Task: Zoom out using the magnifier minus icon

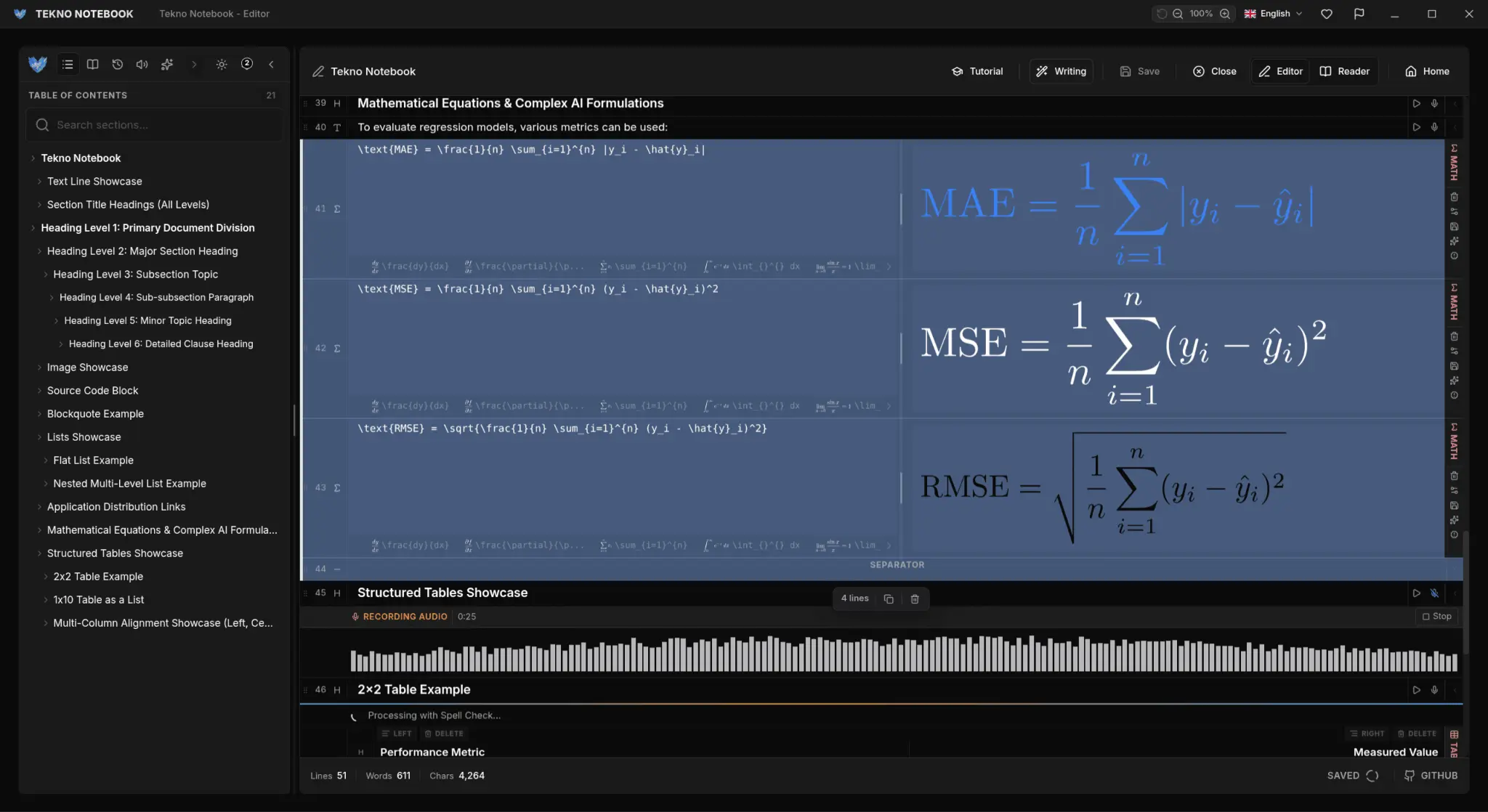Action: coord(1178,14)
